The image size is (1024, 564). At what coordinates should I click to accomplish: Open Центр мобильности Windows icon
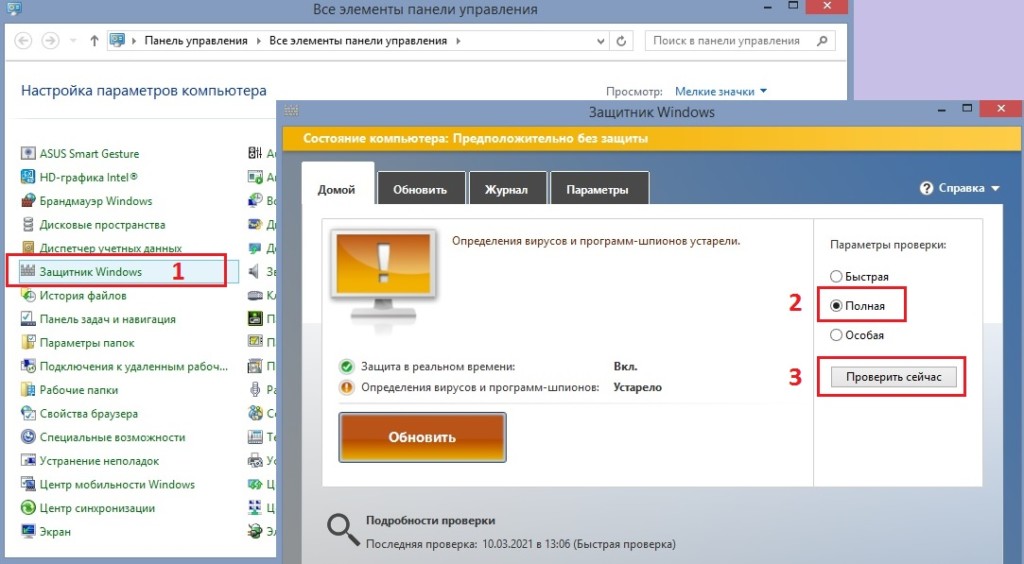28,484
